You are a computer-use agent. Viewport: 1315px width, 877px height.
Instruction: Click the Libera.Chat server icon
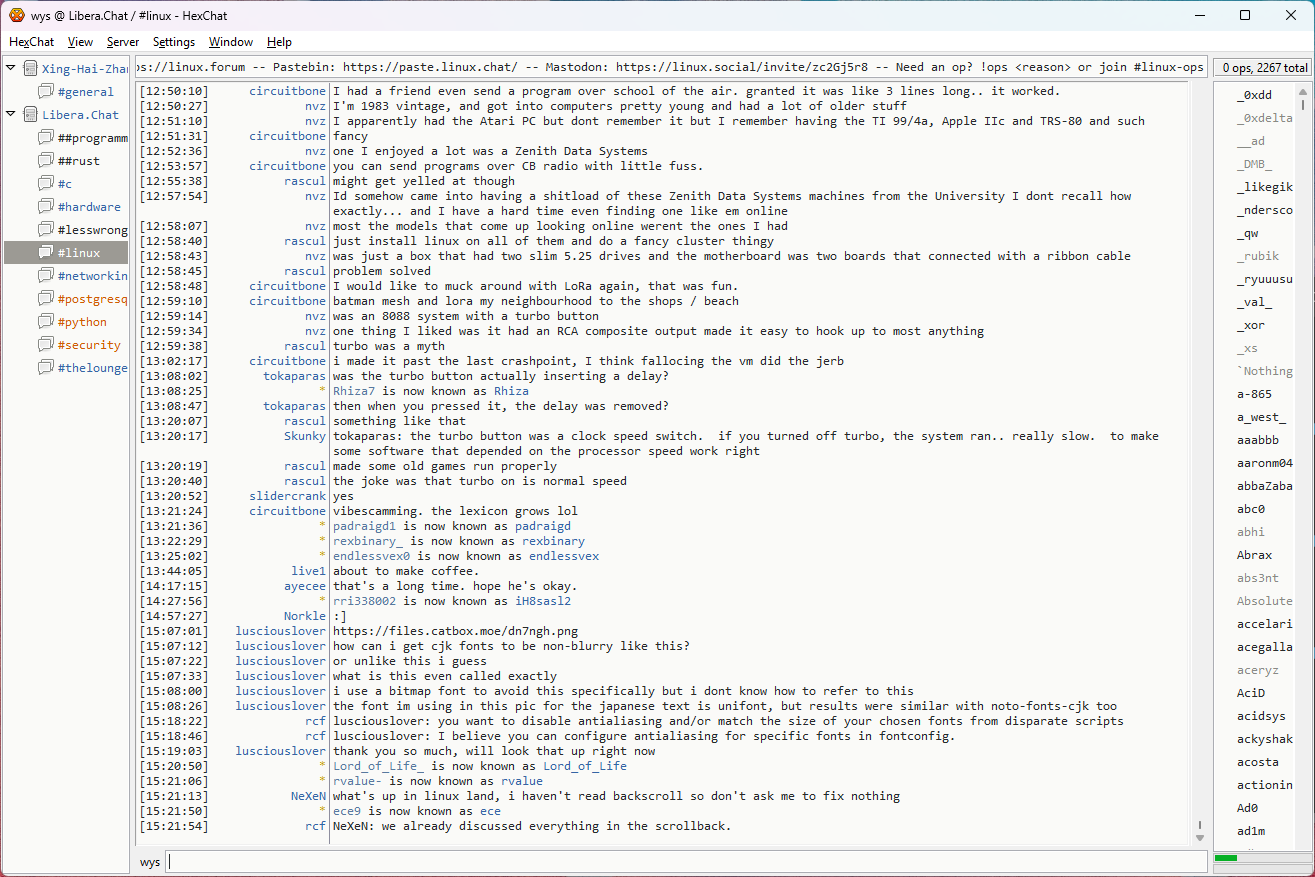click(31, 115)
